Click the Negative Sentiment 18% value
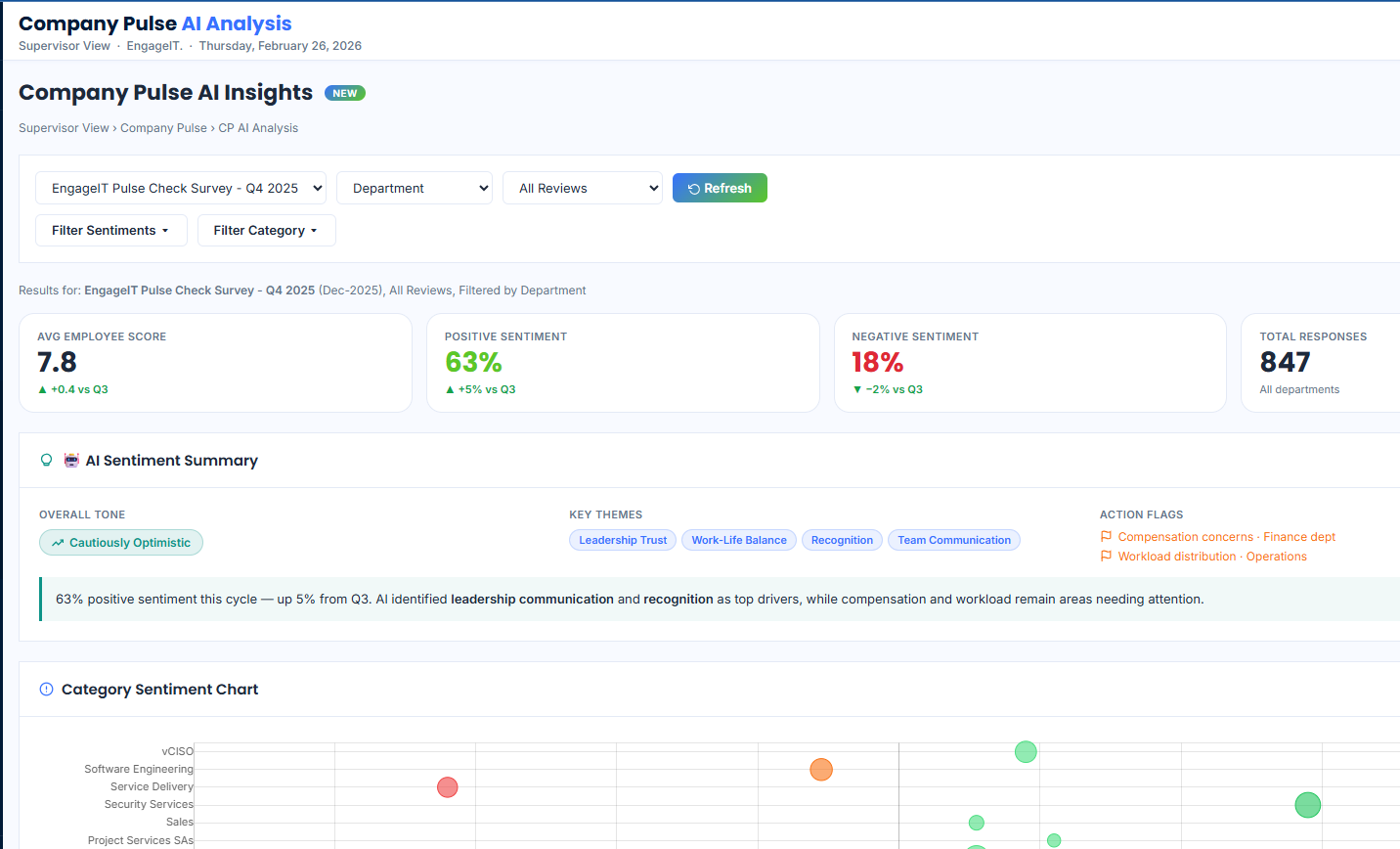Screen dimensions: 1400x849 (878, 363)
